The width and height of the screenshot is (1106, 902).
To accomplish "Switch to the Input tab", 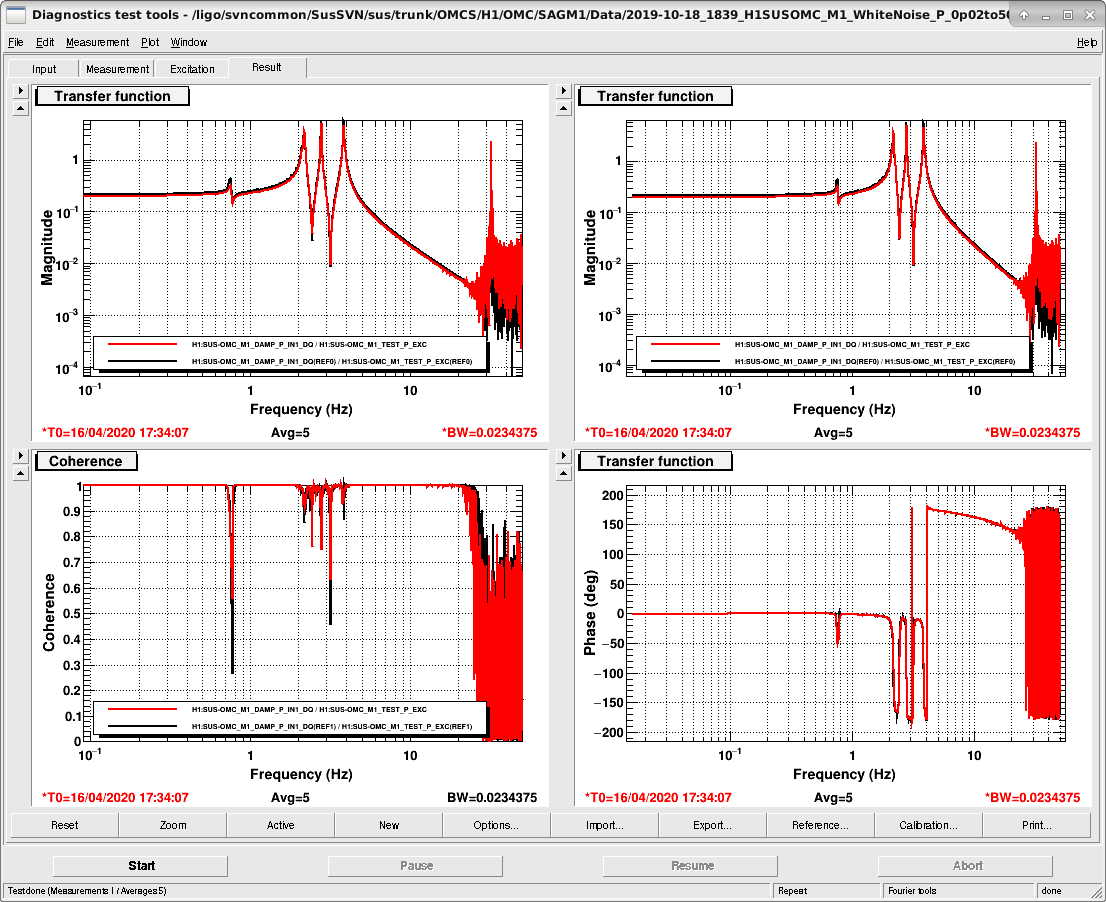I will point(44,68).
